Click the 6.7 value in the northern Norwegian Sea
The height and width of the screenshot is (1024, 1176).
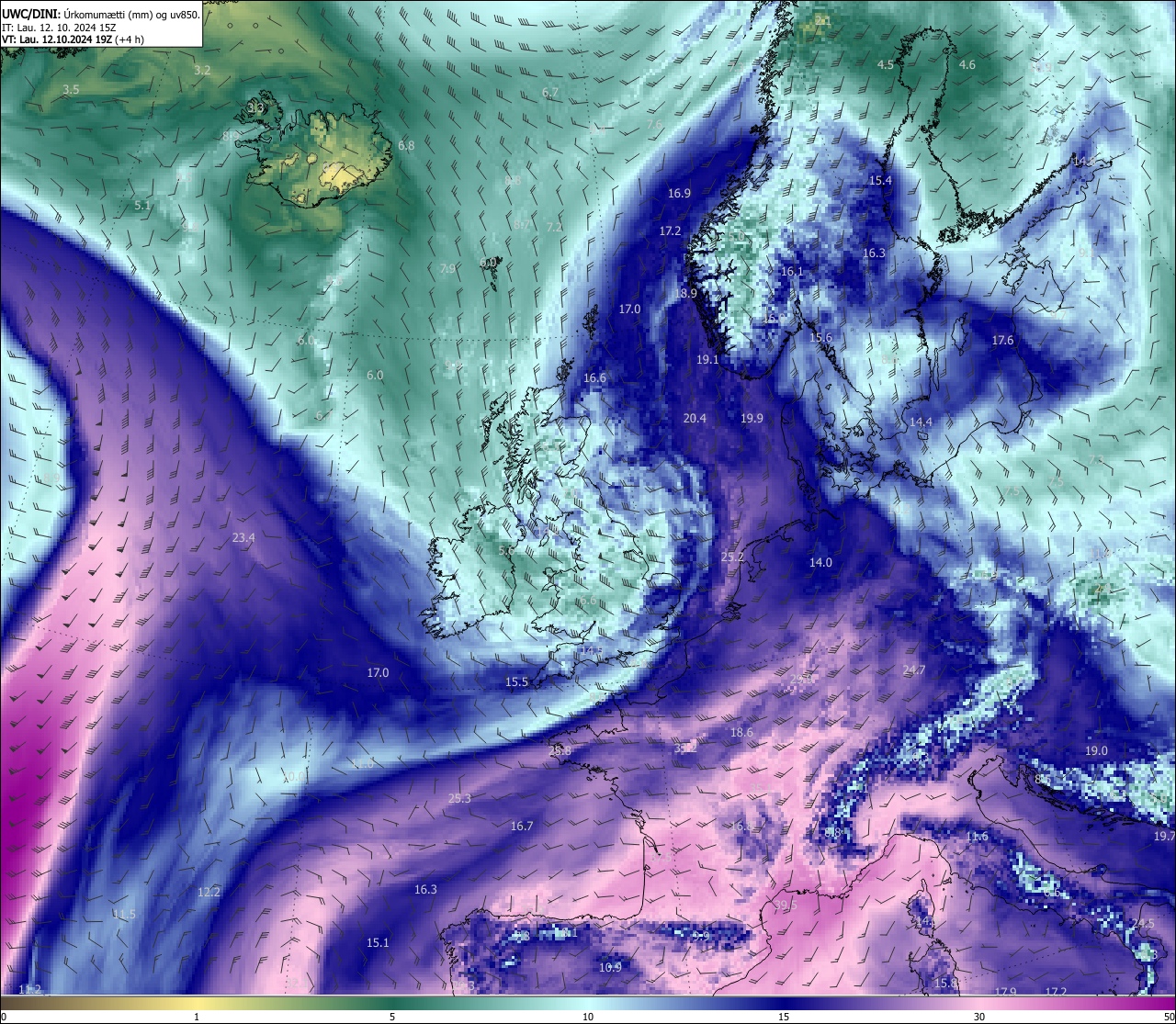(550, 93)
